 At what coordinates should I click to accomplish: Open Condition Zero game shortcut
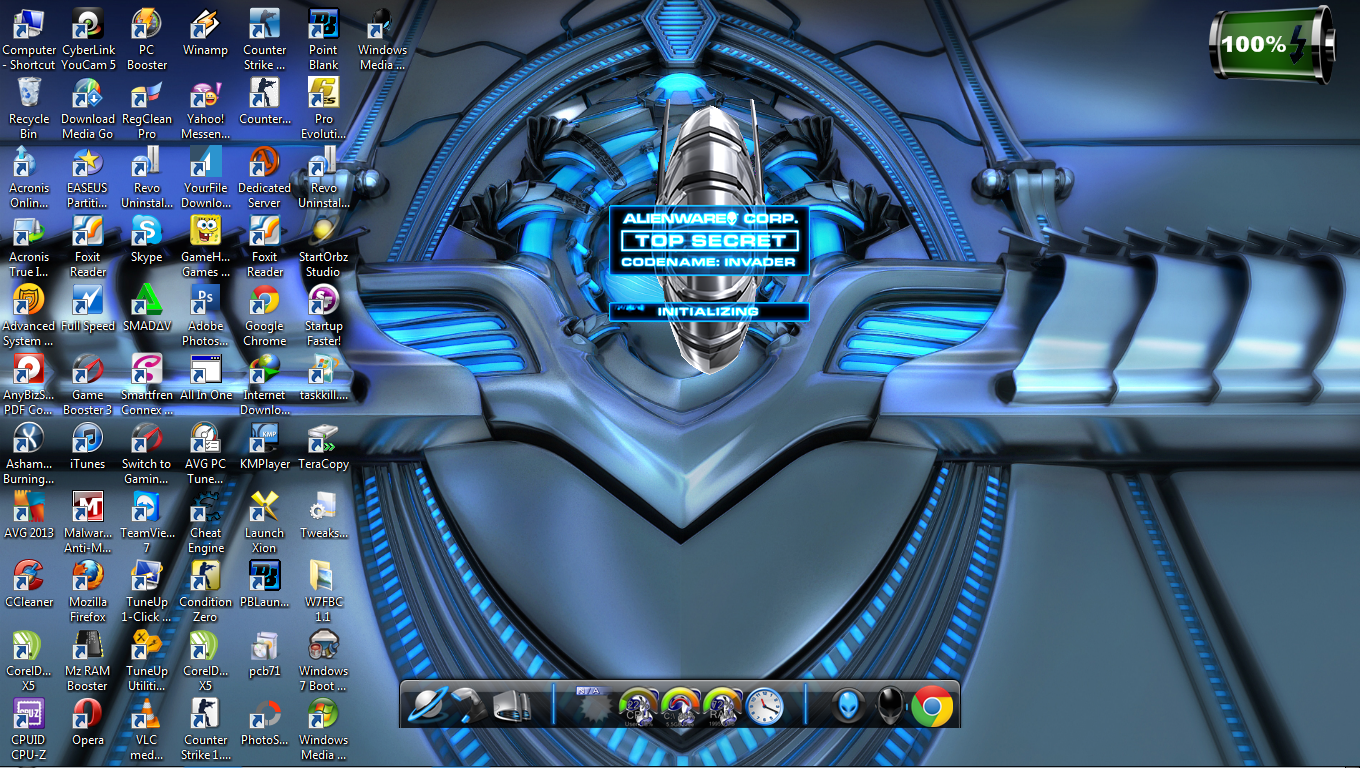point(205,591)
